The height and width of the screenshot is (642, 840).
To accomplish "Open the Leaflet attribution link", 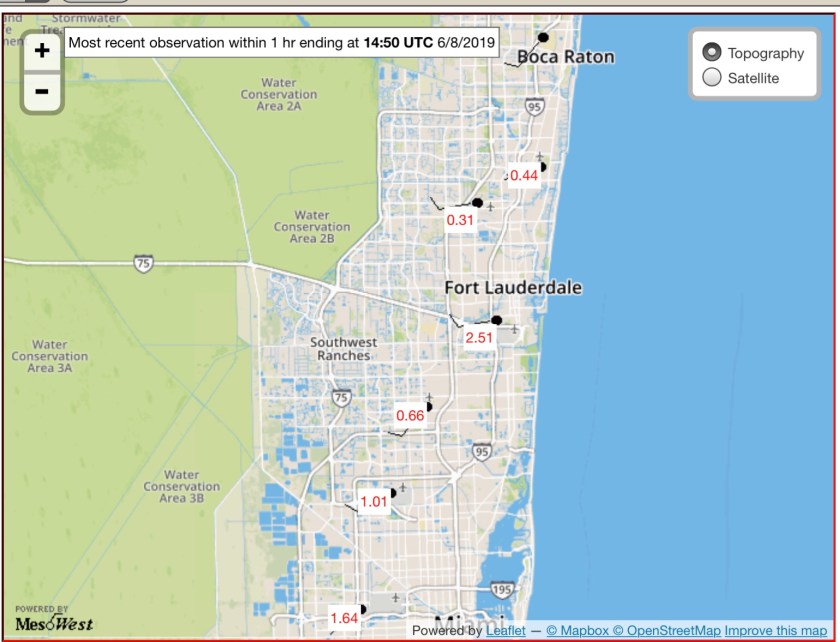I will pyautogui.click(x=506, y=630).
